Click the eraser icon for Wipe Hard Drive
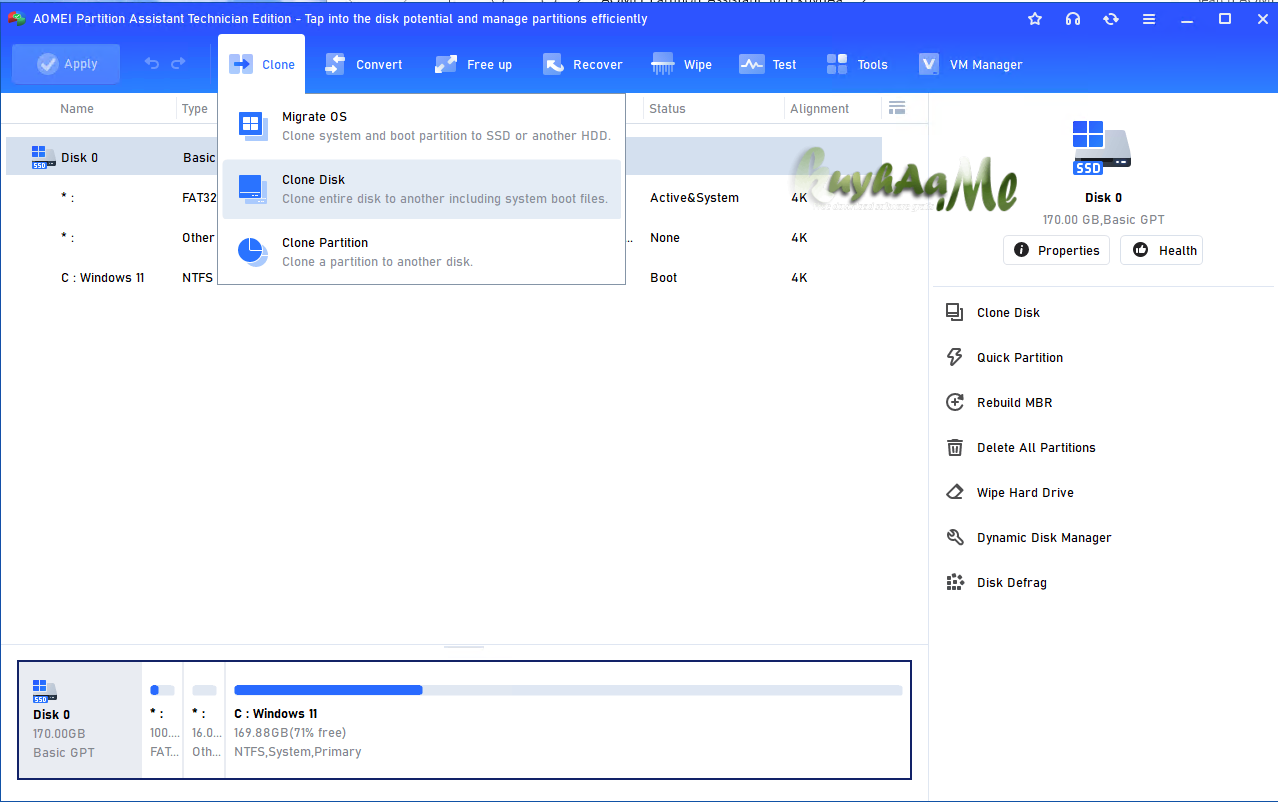The width and height of the screenshot is (1278, 802). pyautogui.click(x=955, y=492)
